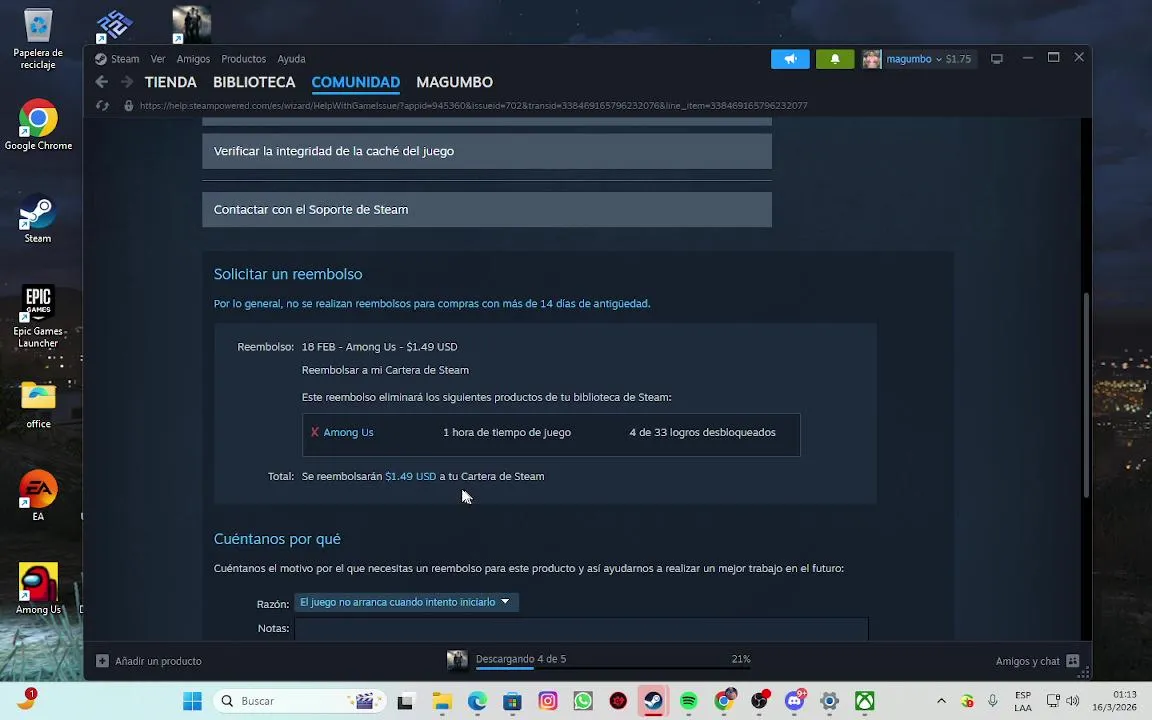Switch to the MAGUMBO tab
Screen dimensions: 1152x720
[x=454, y=82]
